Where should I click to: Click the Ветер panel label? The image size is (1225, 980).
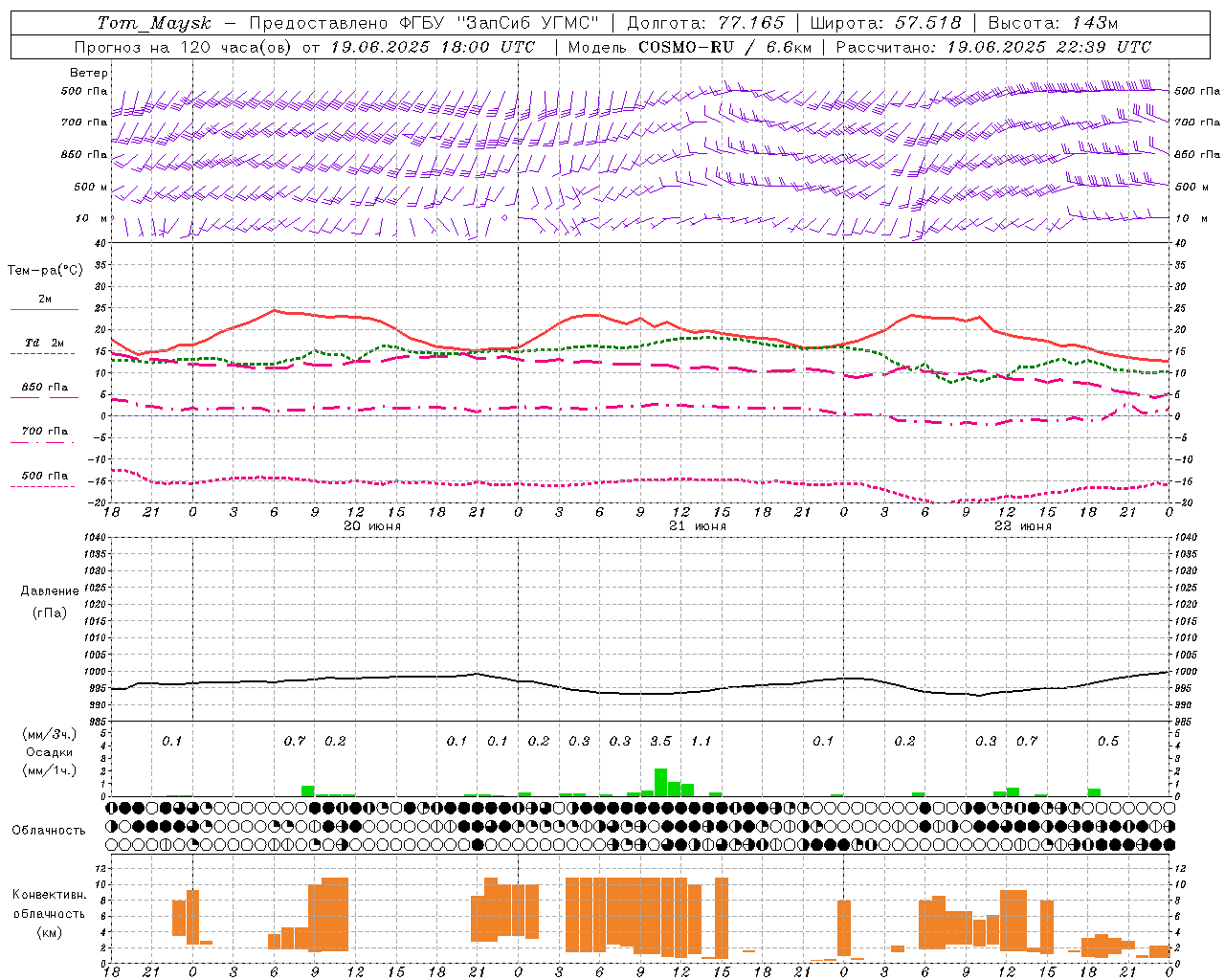(x=89, y=73)
